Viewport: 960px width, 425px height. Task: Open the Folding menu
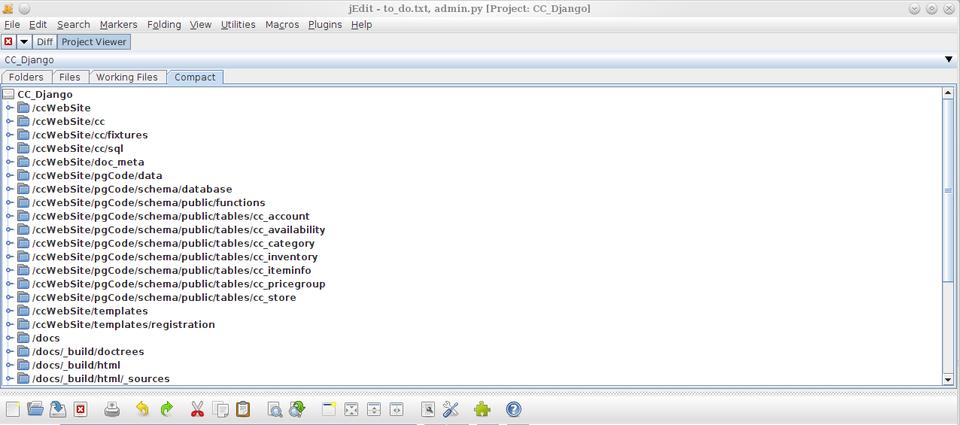point(164,24)
